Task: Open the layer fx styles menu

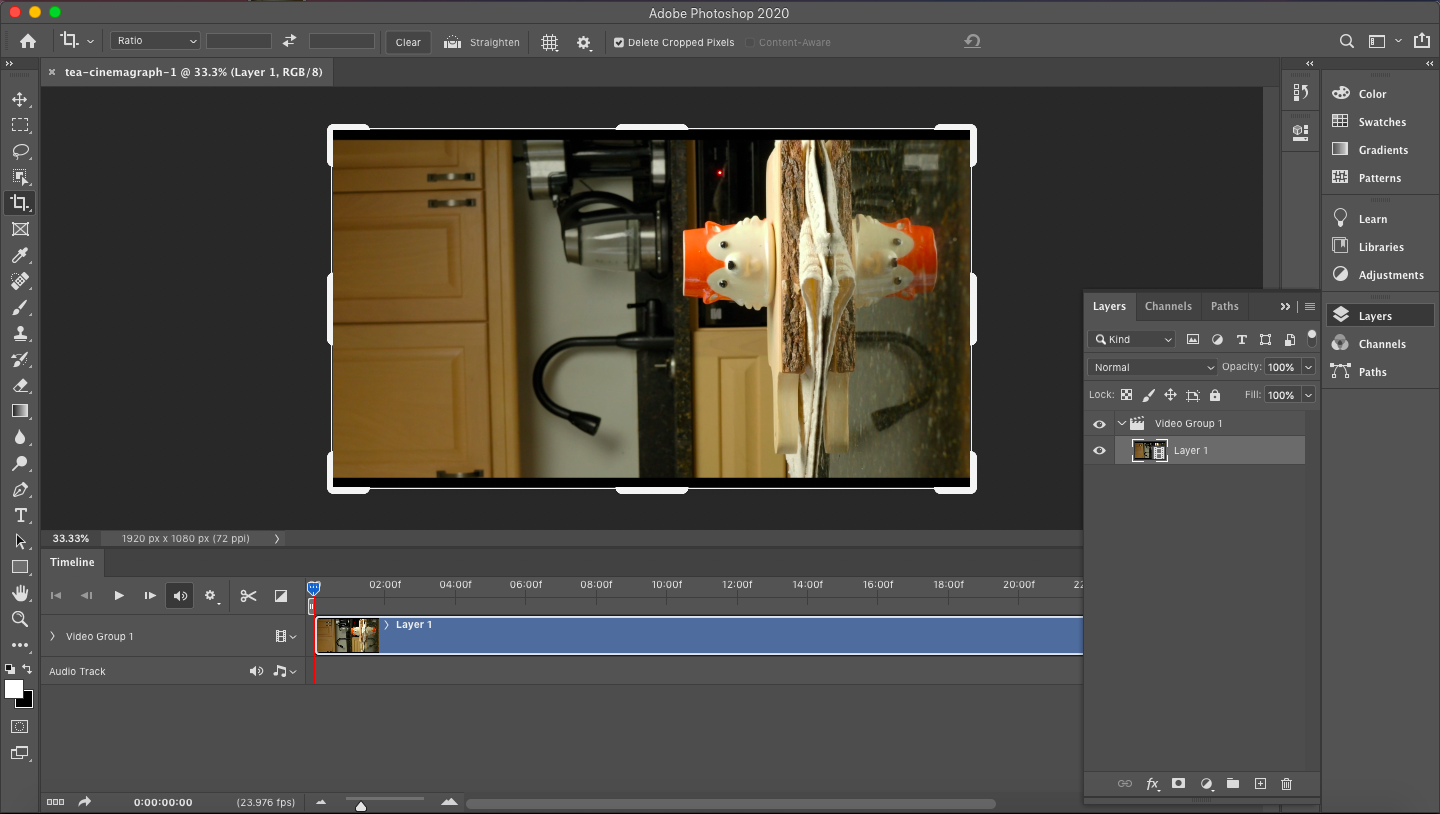Action: (1152, 784)
